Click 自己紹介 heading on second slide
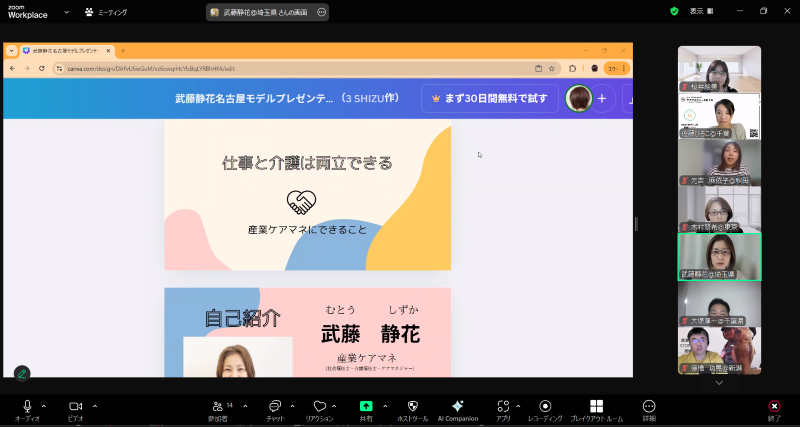 [x=242, y=318]
